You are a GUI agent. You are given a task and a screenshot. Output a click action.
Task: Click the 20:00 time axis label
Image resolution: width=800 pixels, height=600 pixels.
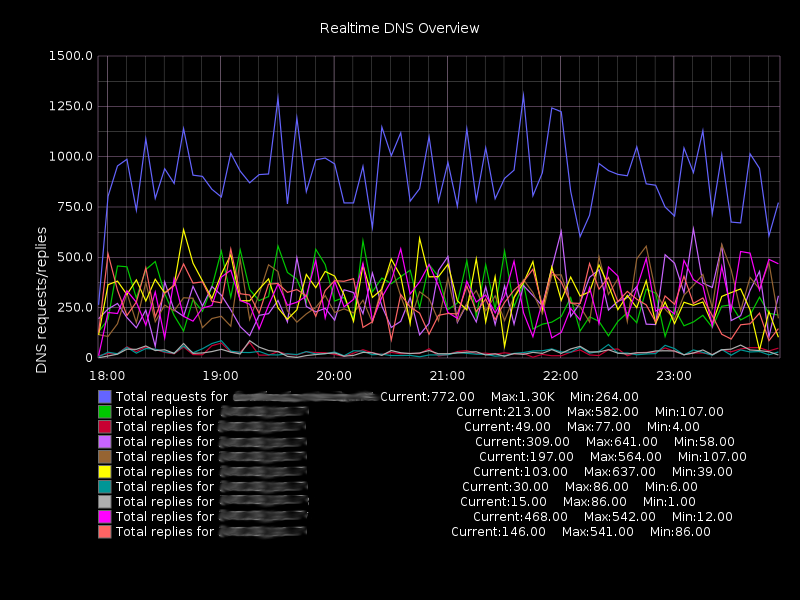point(334,376)
